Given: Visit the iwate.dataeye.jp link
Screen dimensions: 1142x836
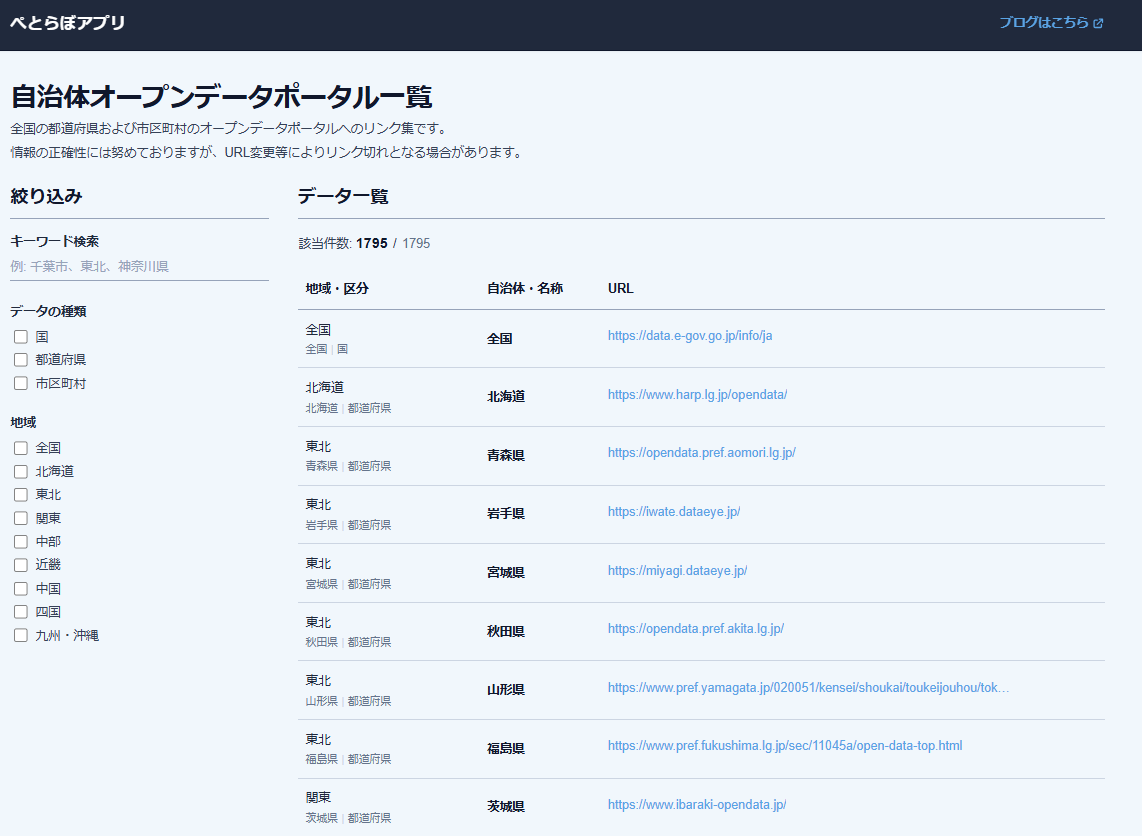Looking at the screenshot, I should tap(674, 512).
